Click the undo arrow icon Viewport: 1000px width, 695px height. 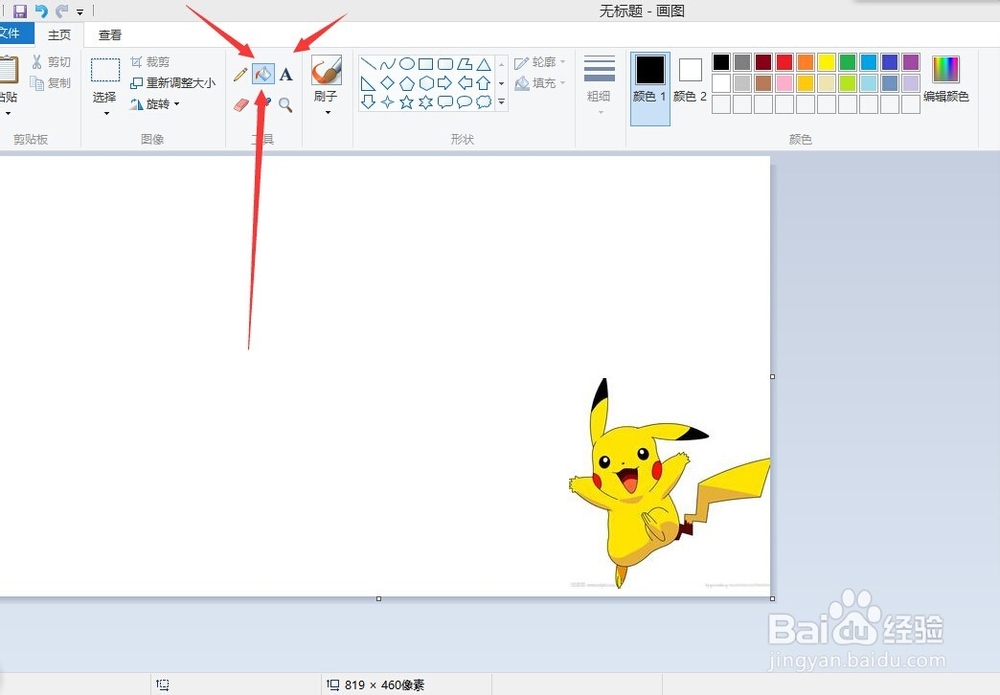point(41,11)
